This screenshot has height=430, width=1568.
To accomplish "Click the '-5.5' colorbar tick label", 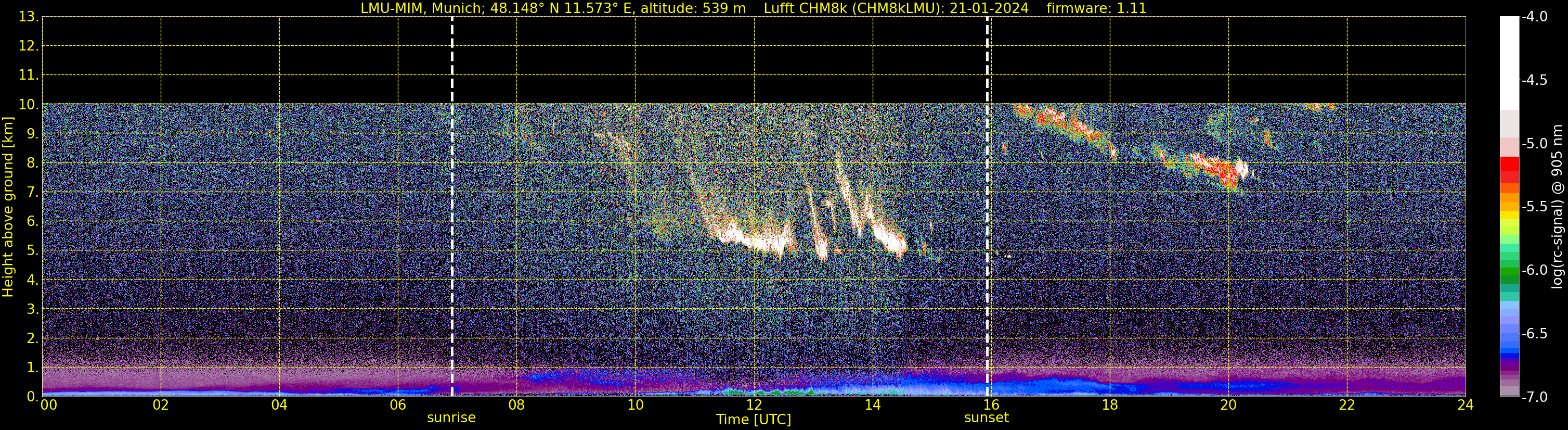I will pos(1534,207).
